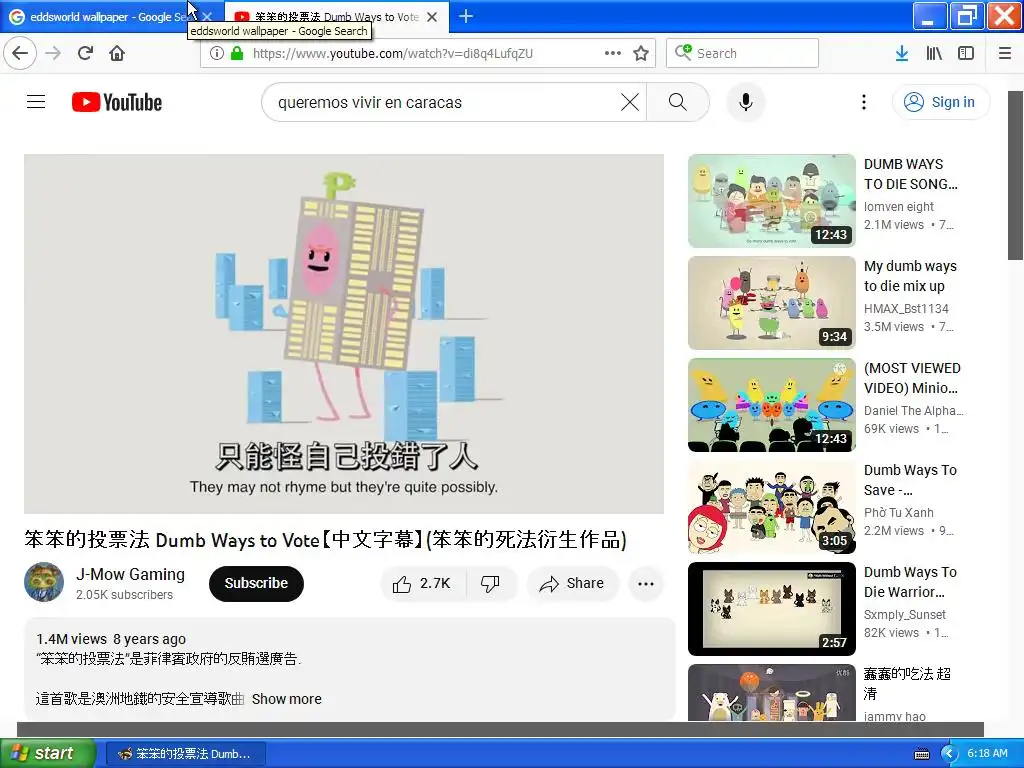The height and width of the screenshot is (768, 1024).
Task: Open the downloads arrow icon
Action: pyautogui.click(x=902, y=54)
